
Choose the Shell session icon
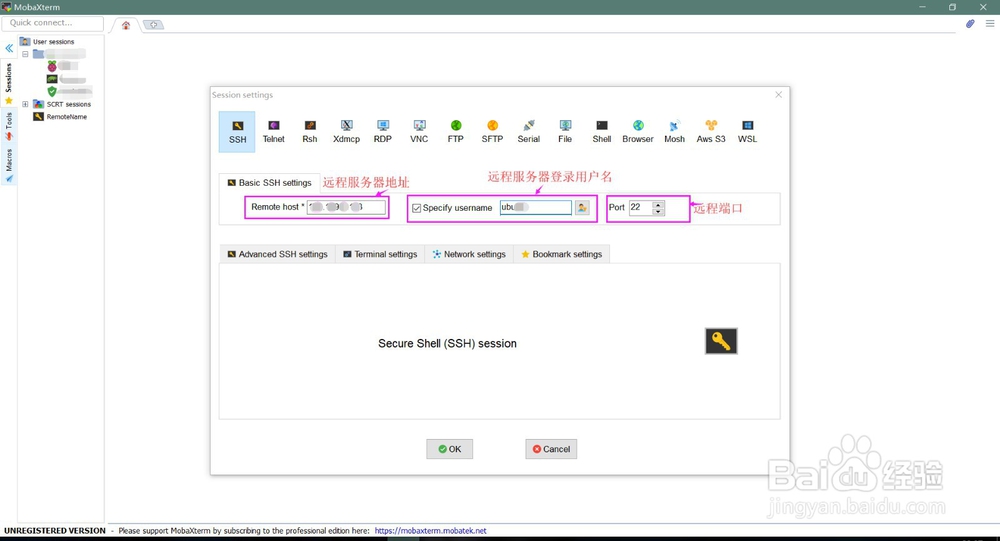click(x=601, y=131)
